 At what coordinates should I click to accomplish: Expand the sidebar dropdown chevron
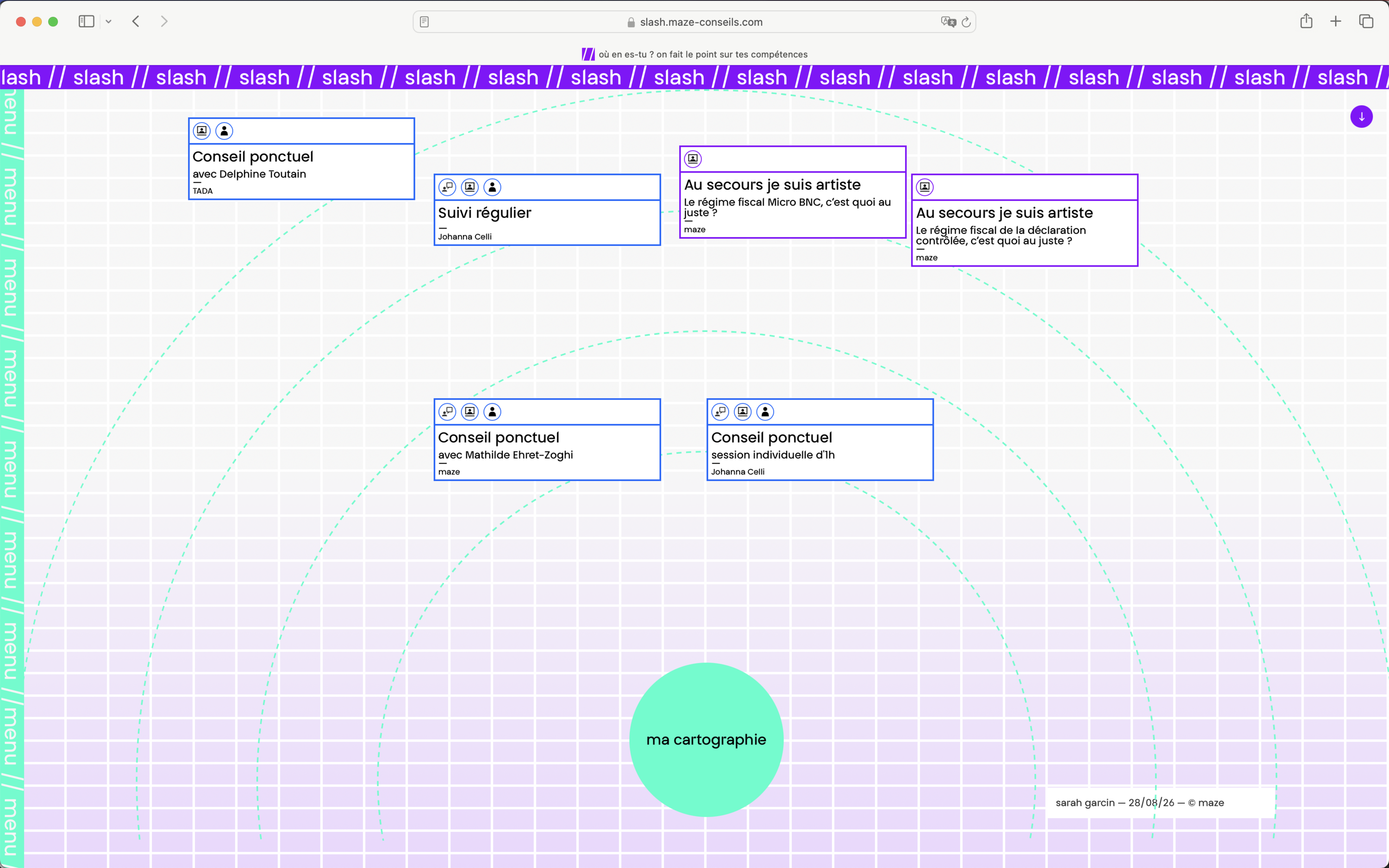point(108,22)
